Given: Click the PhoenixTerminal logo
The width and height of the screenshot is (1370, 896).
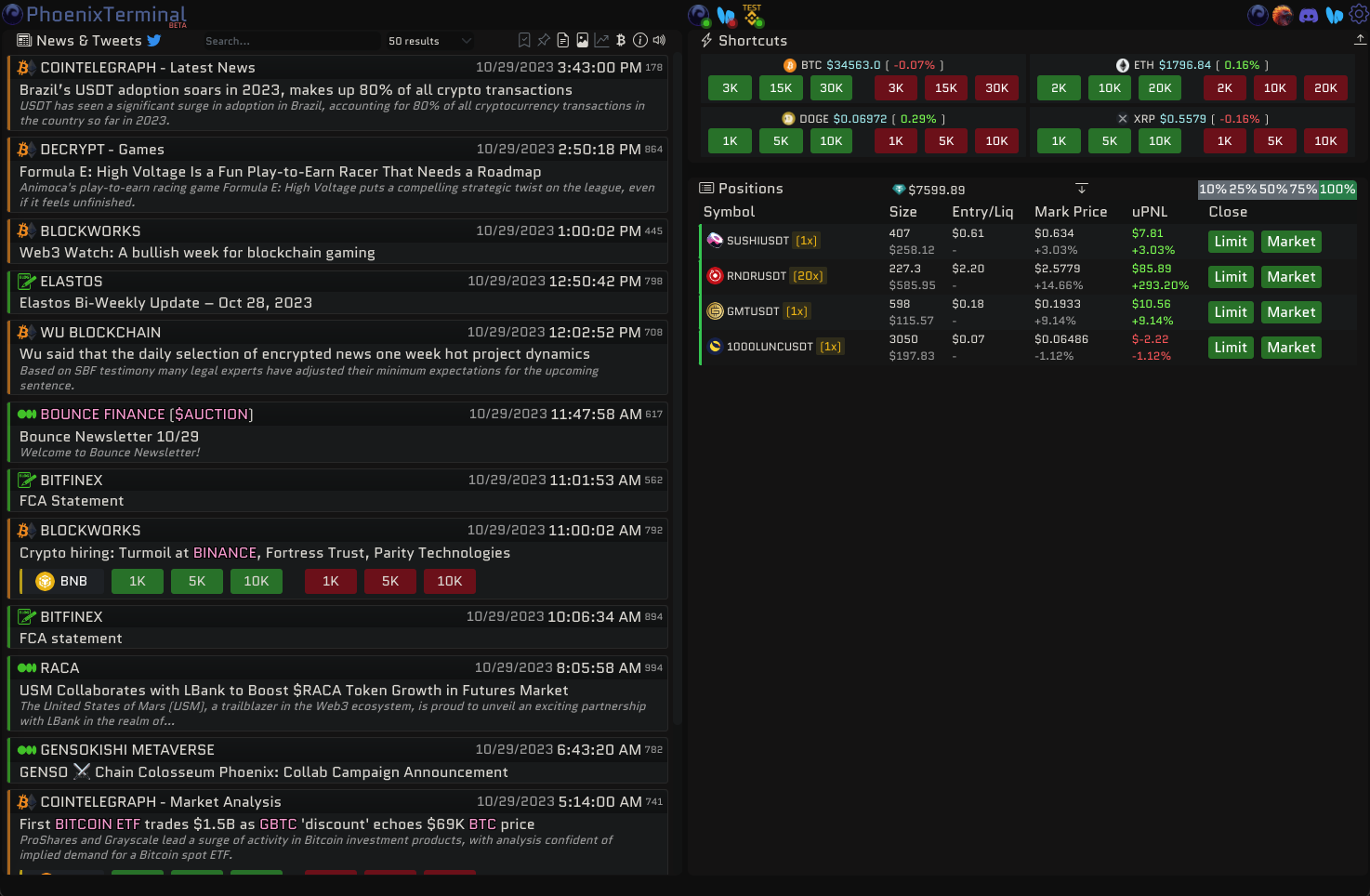Looking at the screenshot, I should click(x=96, y=14).
